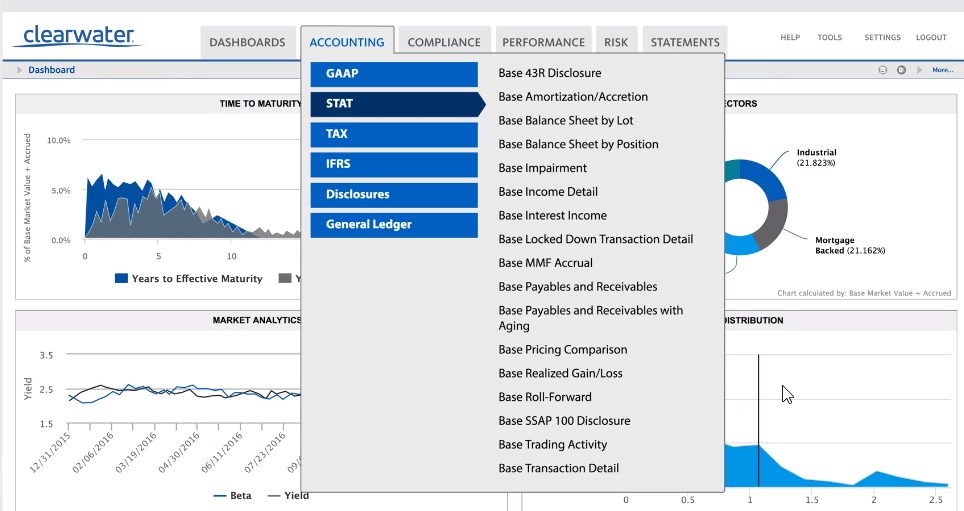Click the Yield legend entry in Market Analytics
The image size is (964, 511).
(x=288, y=496)
